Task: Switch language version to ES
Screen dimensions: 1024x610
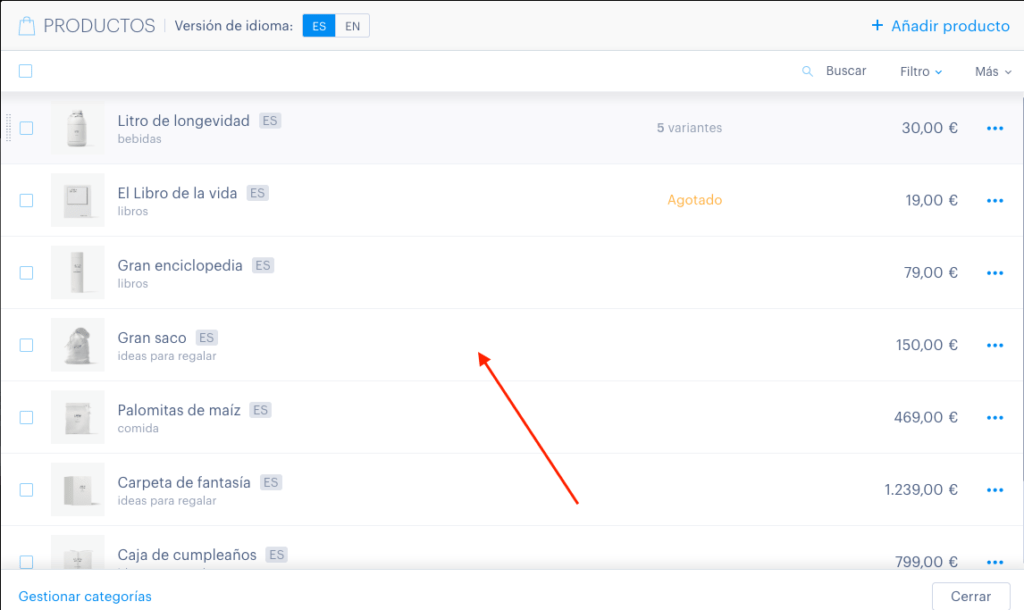Action: 319,26
